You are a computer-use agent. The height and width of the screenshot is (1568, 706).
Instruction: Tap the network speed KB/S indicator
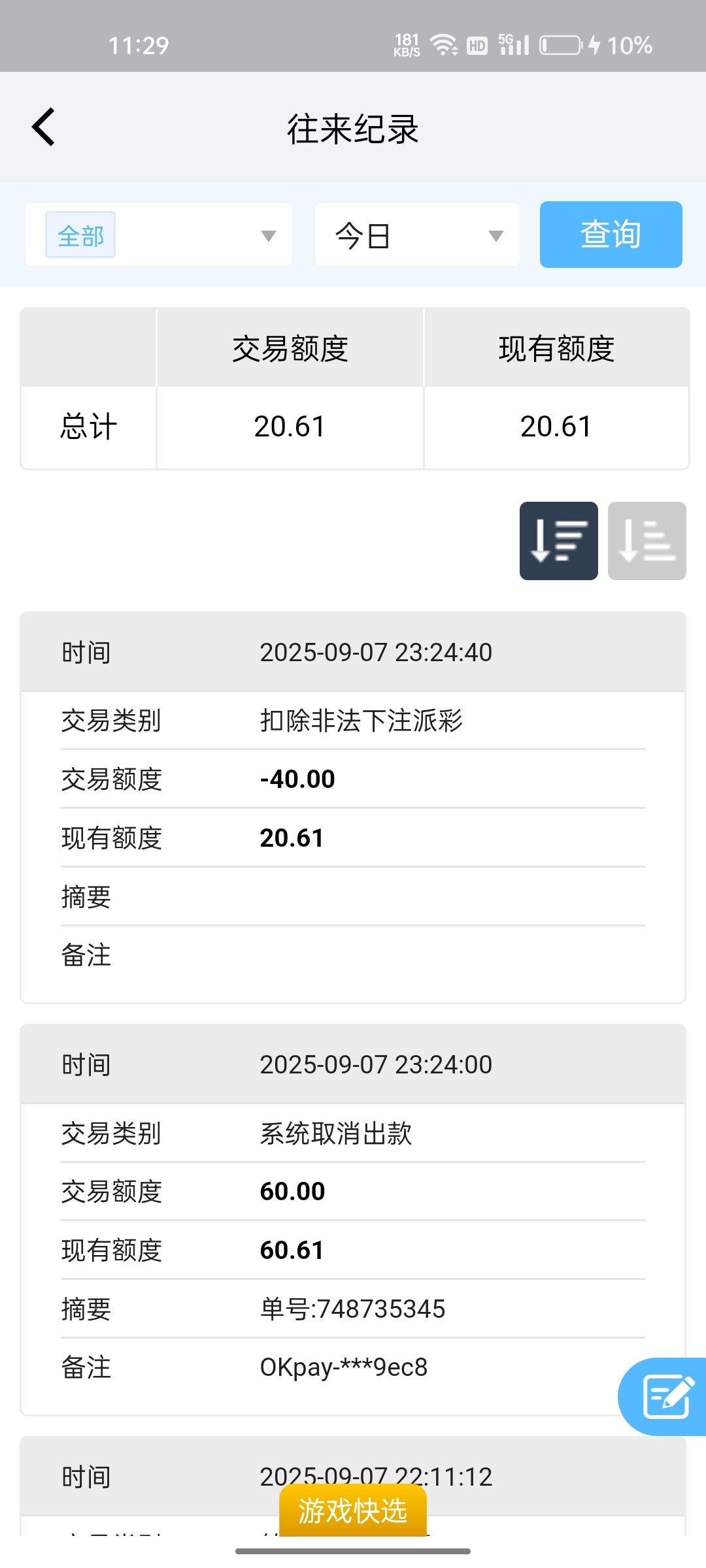tap(407, 45)
